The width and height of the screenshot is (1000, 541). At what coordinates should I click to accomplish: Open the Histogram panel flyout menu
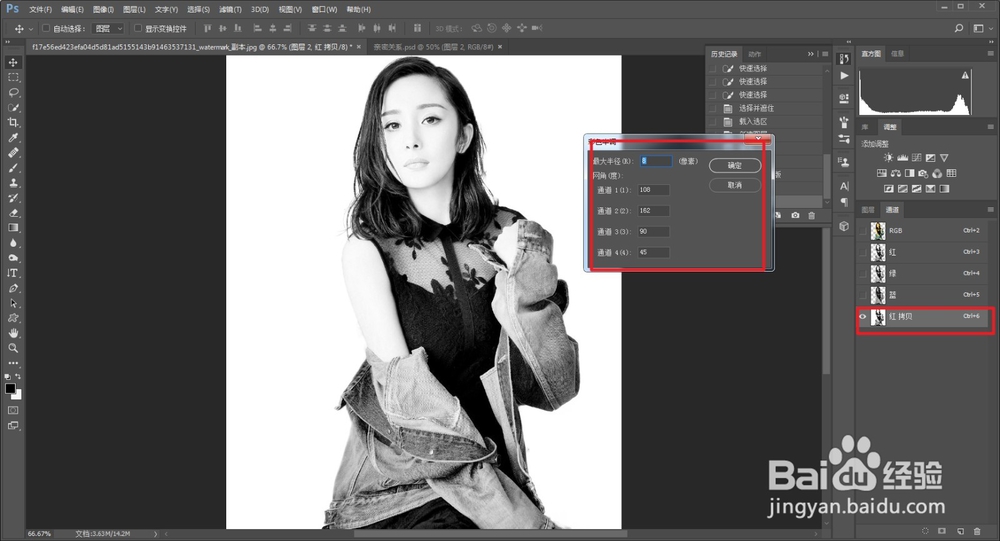point(990,54)
